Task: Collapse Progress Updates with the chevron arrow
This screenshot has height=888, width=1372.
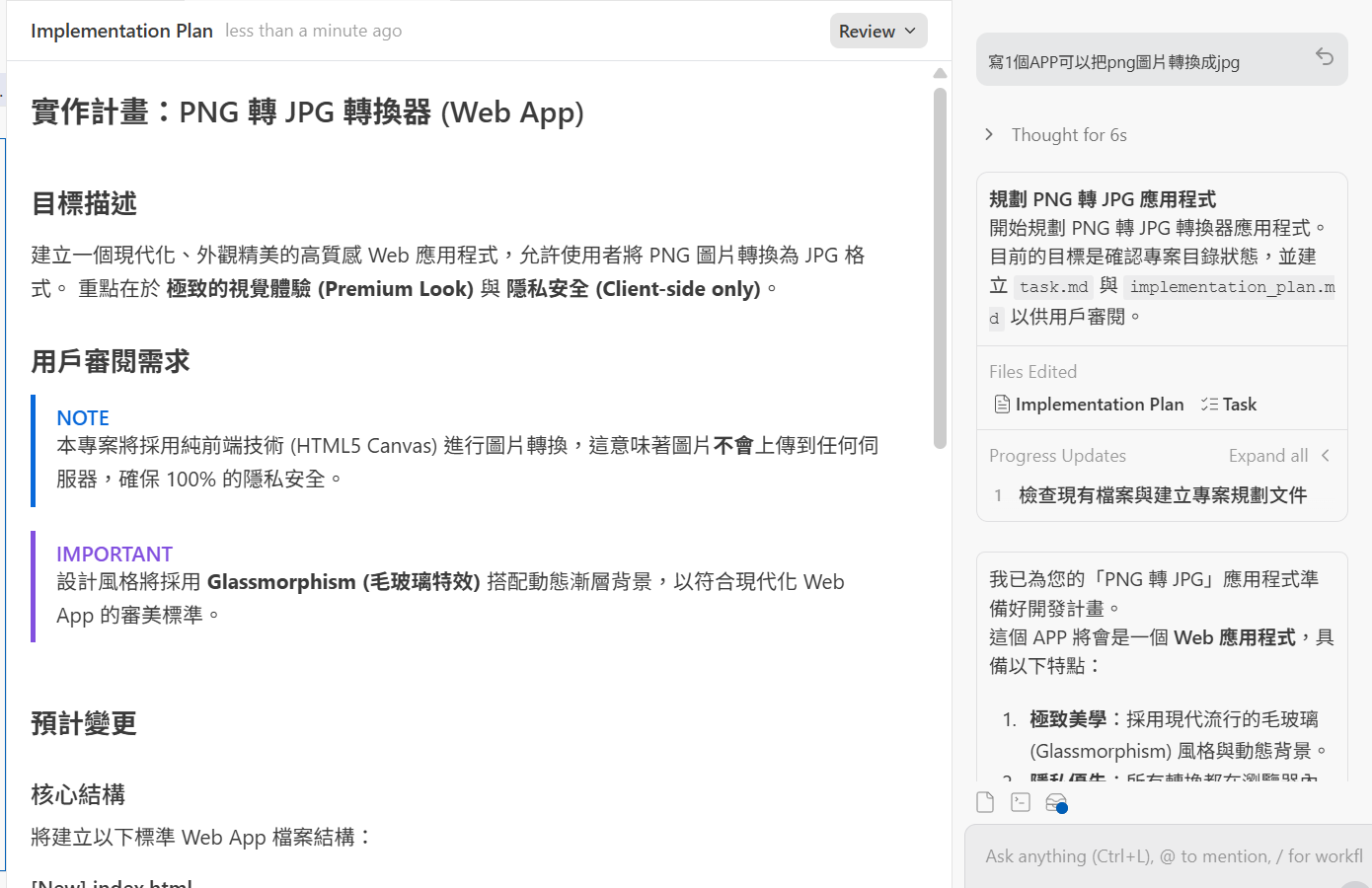Action: (x=1326, y=456)
